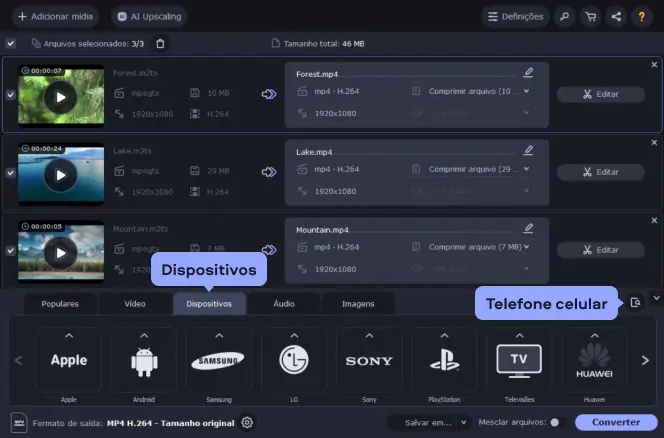Click Editar for Lake.mp4
The width and height of the screenshot is (664, 438).
point(600,172)
